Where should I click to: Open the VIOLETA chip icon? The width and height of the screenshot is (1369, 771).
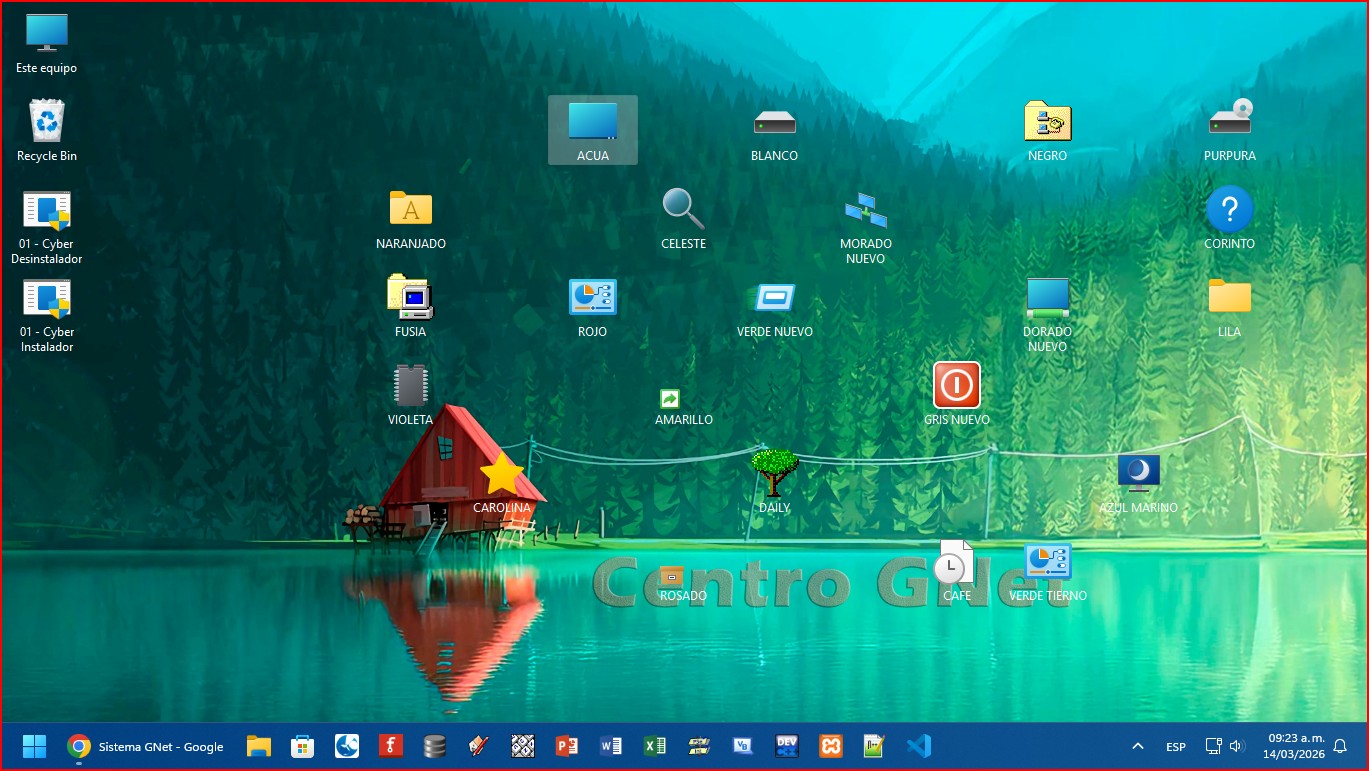click(x=410, y=386)
